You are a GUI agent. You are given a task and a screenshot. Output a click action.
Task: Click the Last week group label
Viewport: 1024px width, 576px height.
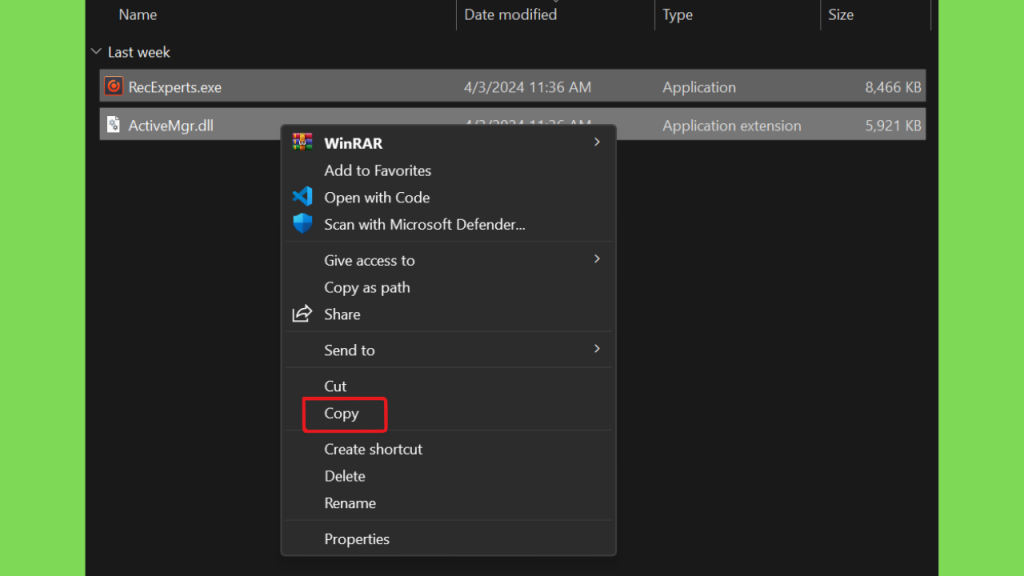(x=138, y=52)
